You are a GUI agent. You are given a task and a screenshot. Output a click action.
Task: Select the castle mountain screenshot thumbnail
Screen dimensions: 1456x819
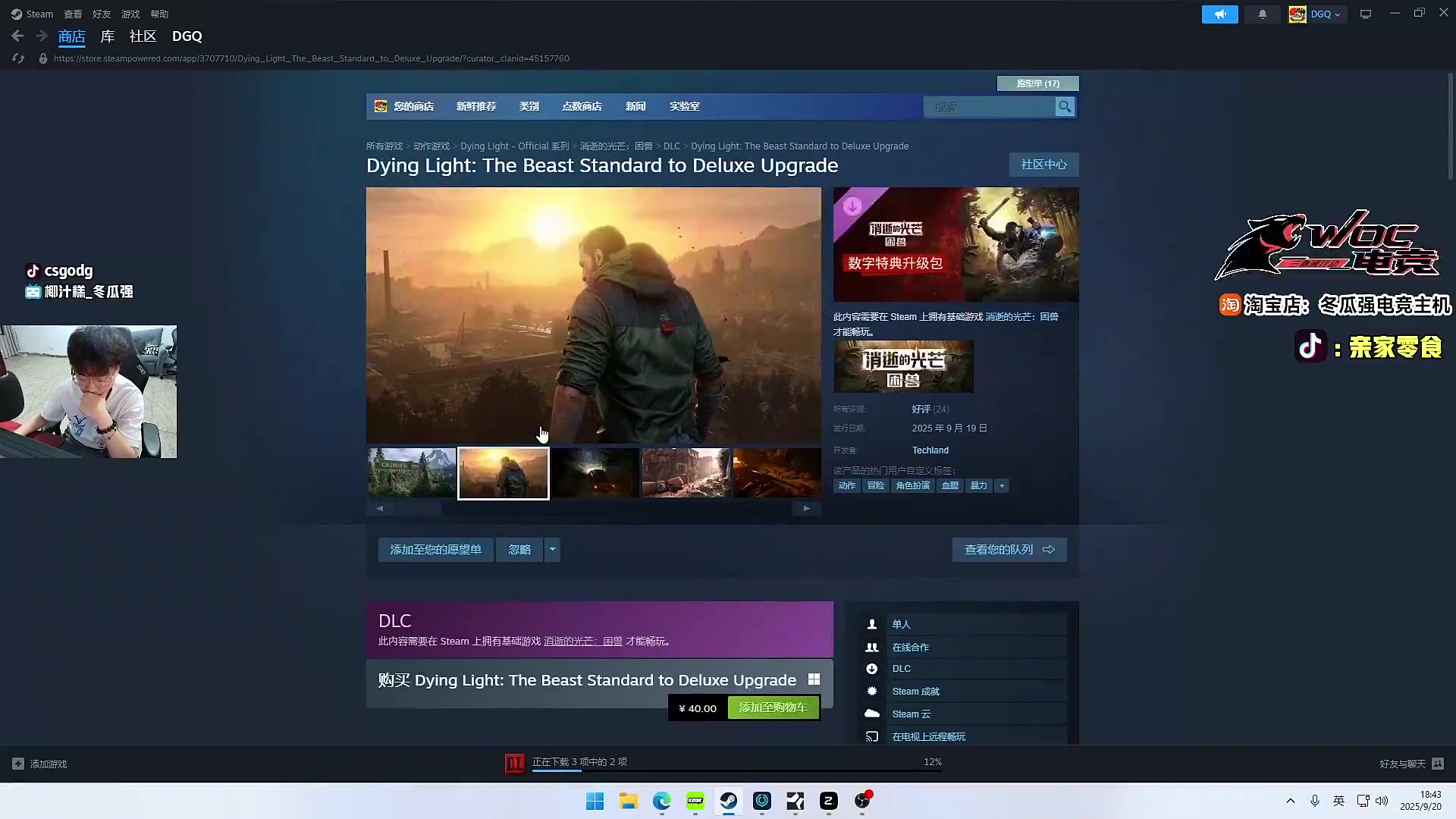click(412, 472)
